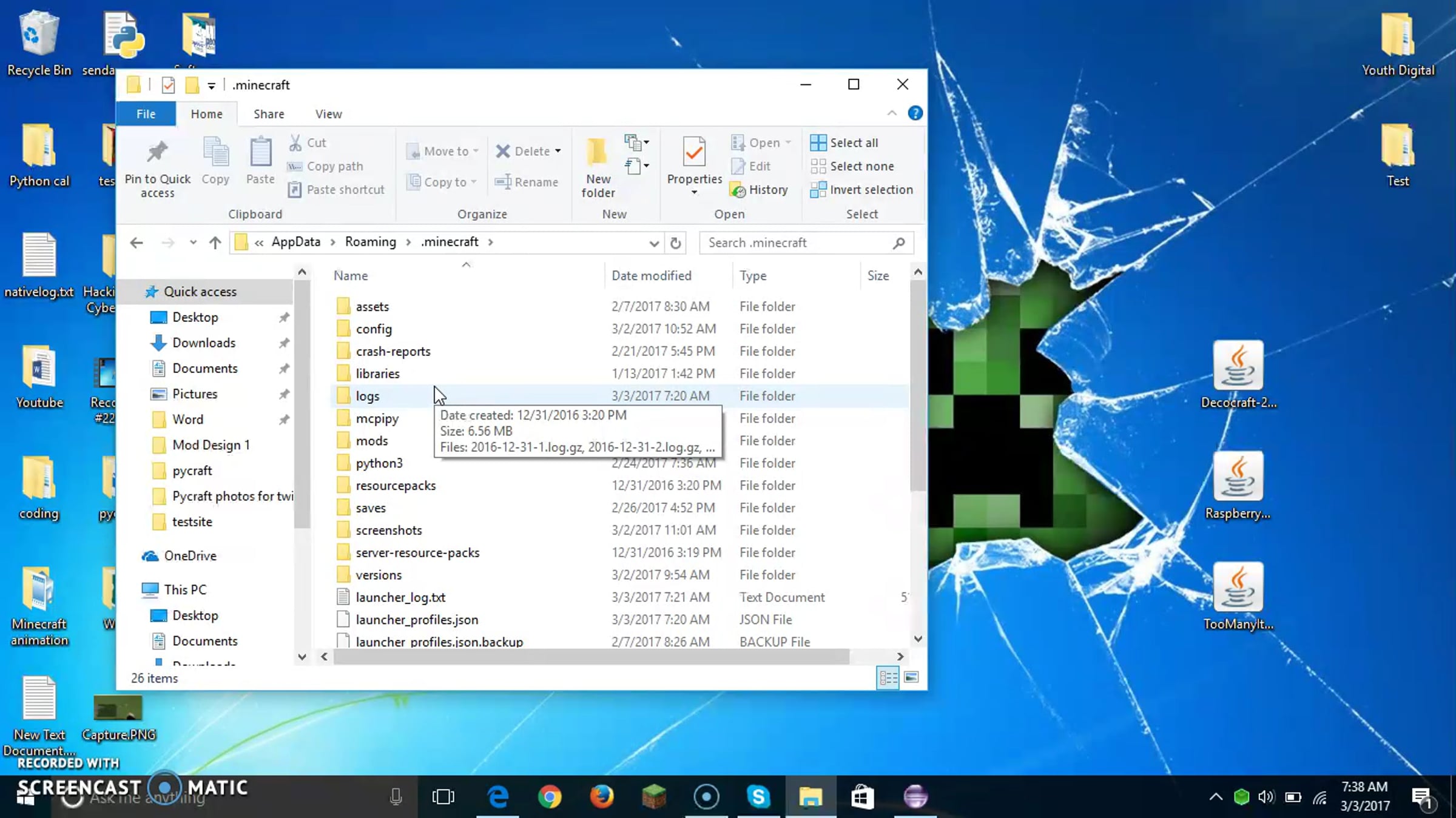Image resolution: width=1456 pixels, height=818 pixels.
Task: Open Microsoft Edge from the taskbar
Action: tap(498, 796)
